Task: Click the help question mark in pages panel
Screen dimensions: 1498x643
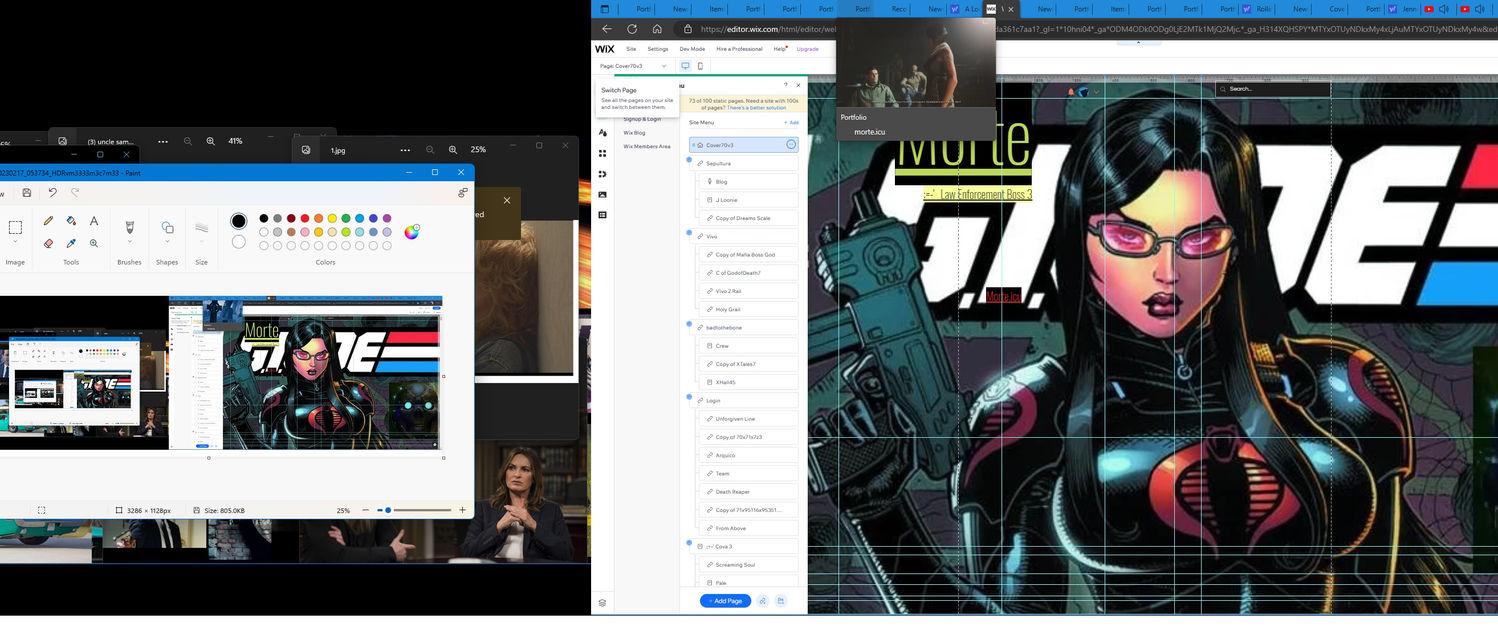Action: point(785,85)
